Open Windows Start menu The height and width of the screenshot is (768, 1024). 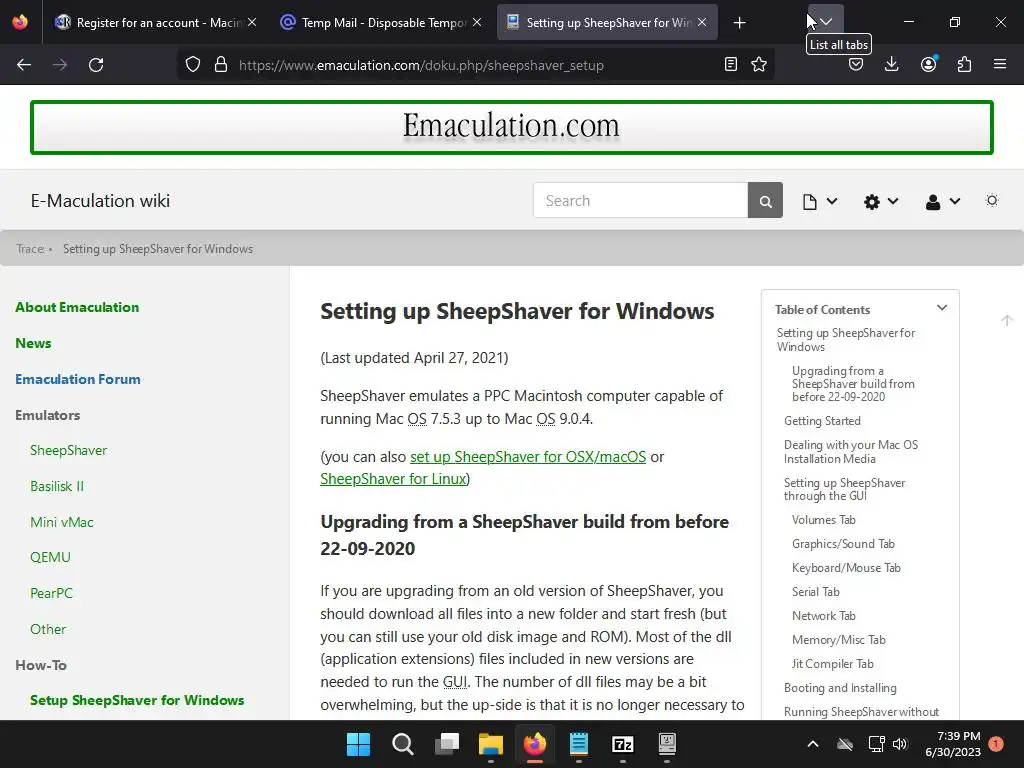(359, 744)
